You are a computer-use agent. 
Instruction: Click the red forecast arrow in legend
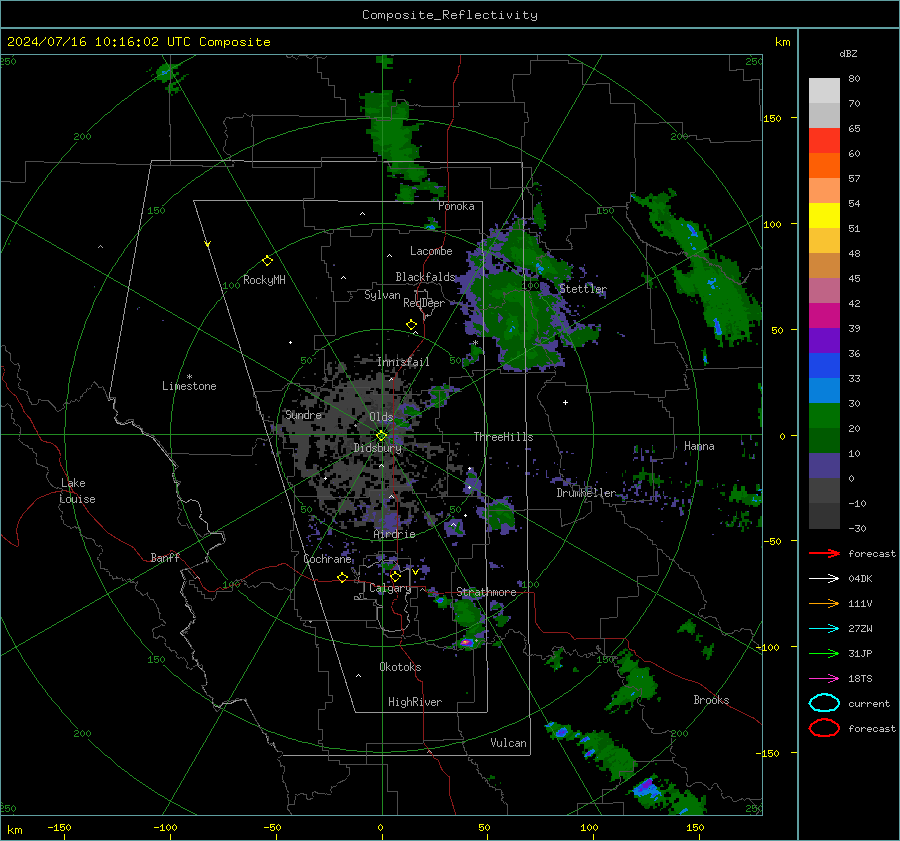pyautogui.click(x=824, y=553)
